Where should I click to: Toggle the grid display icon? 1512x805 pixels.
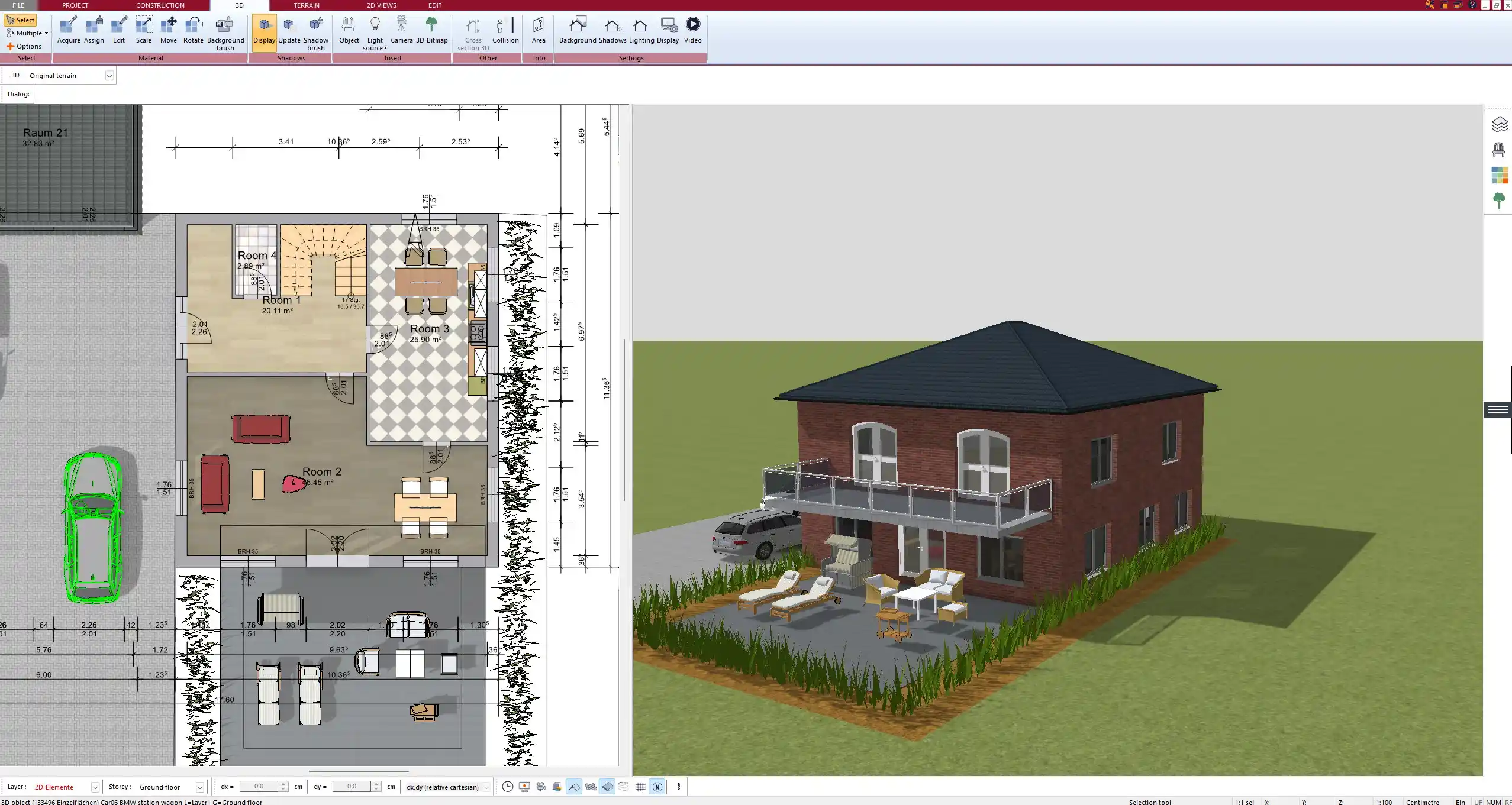pyautogui.click(x=640, y=787)
